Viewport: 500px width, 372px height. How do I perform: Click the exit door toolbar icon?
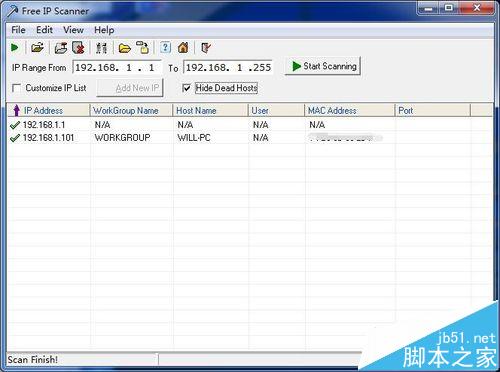pyautogui.click(x=206, y=48)
